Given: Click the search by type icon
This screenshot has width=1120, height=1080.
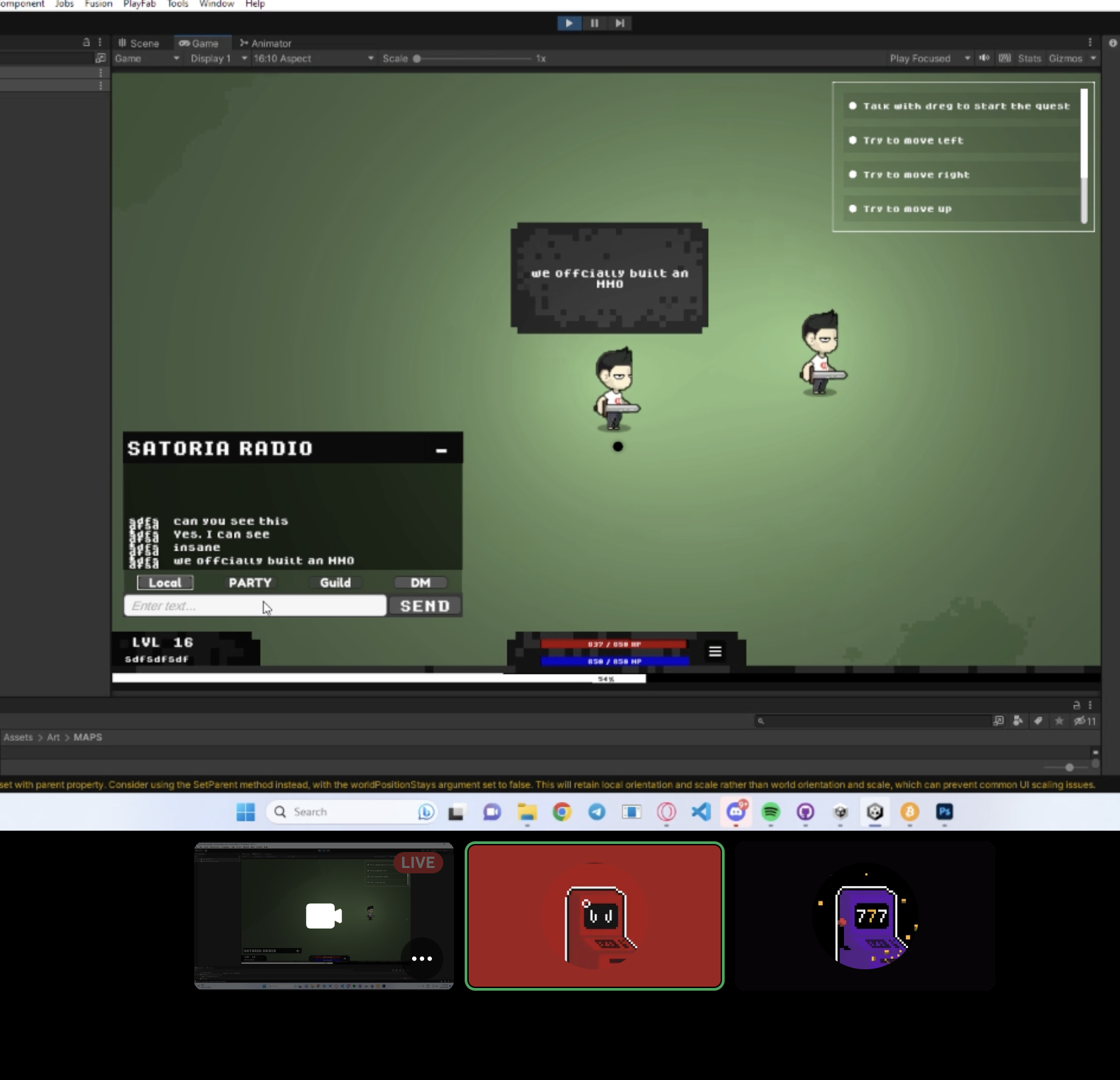Looking at the screenshot, I should coord(1018,721).
